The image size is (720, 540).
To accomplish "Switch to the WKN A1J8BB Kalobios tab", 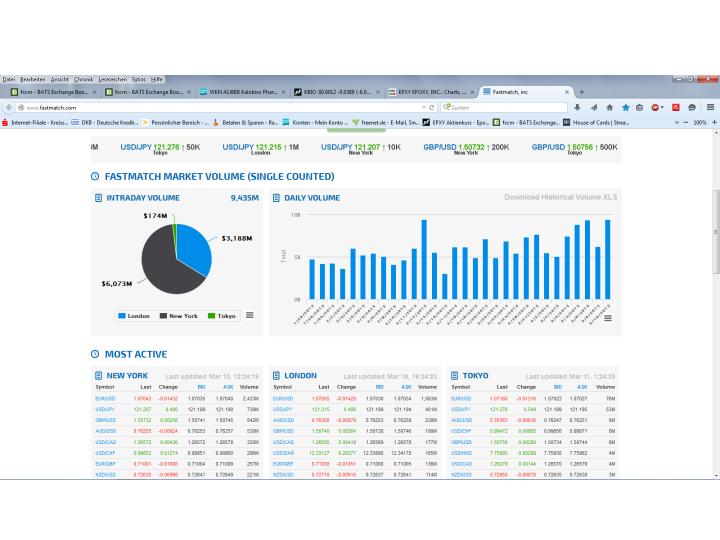I will point(241,91).
